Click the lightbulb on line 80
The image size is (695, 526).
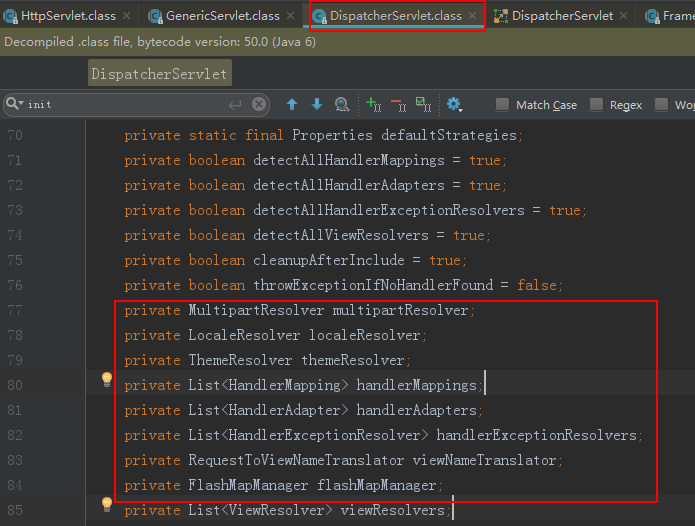(107, 380)
